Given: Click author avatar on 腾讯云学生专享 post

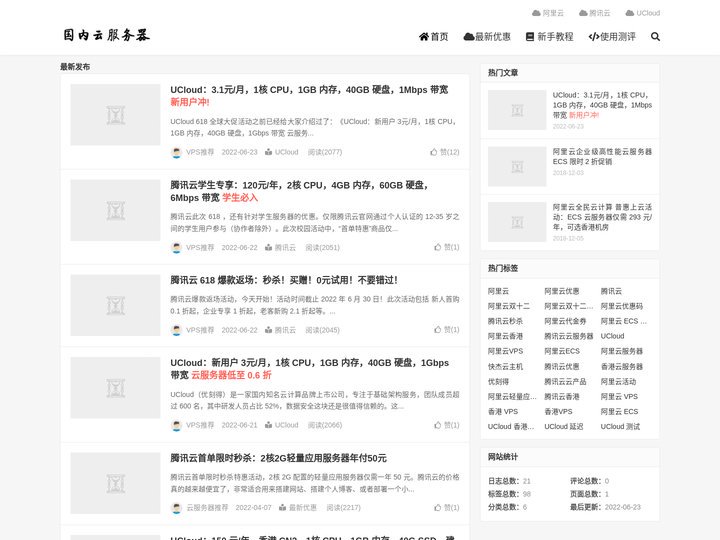Looking at the screenshot, I should click(176, 248).
